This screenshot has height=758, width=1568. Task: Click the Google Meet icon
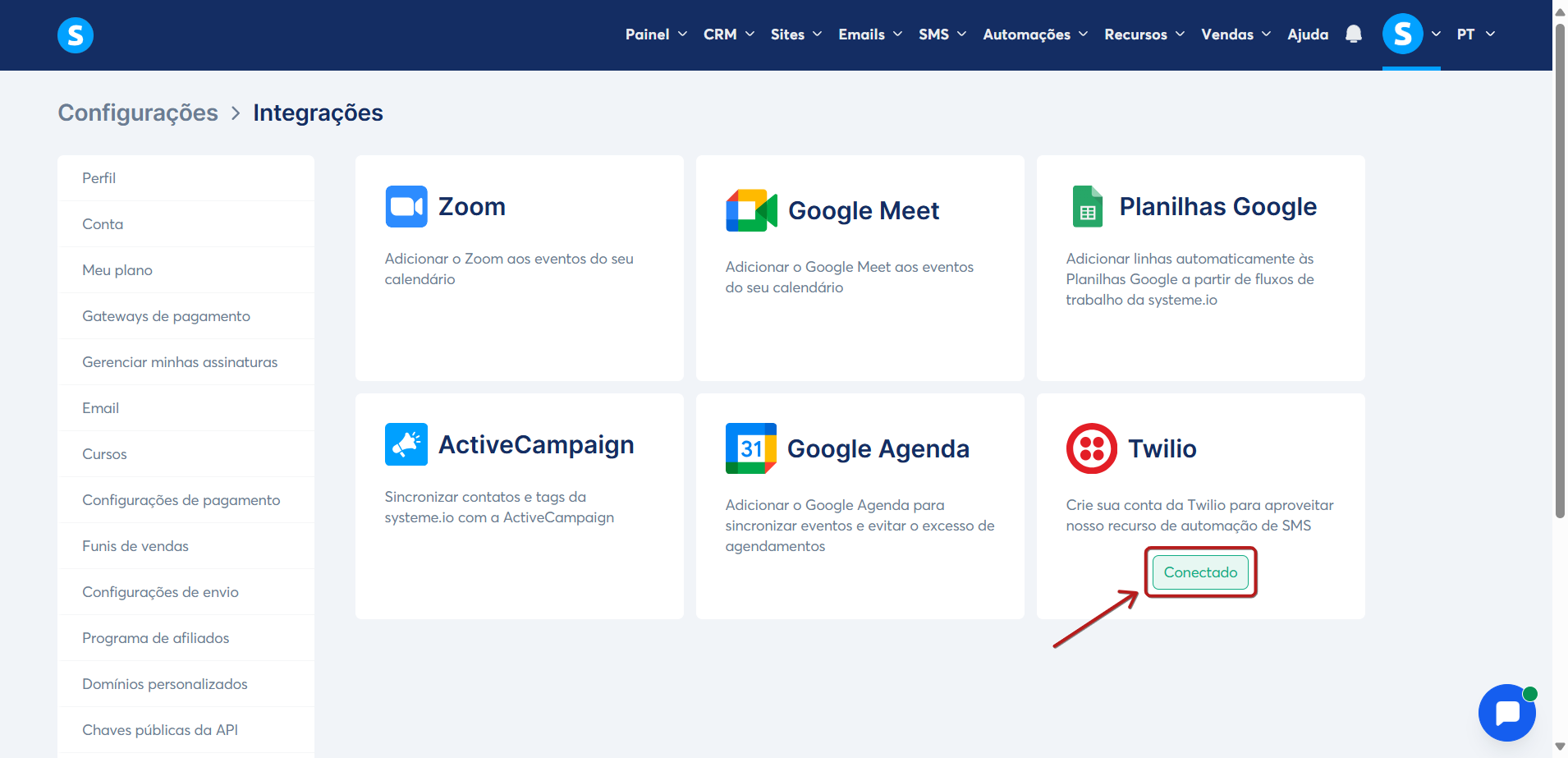click(751, 210)
